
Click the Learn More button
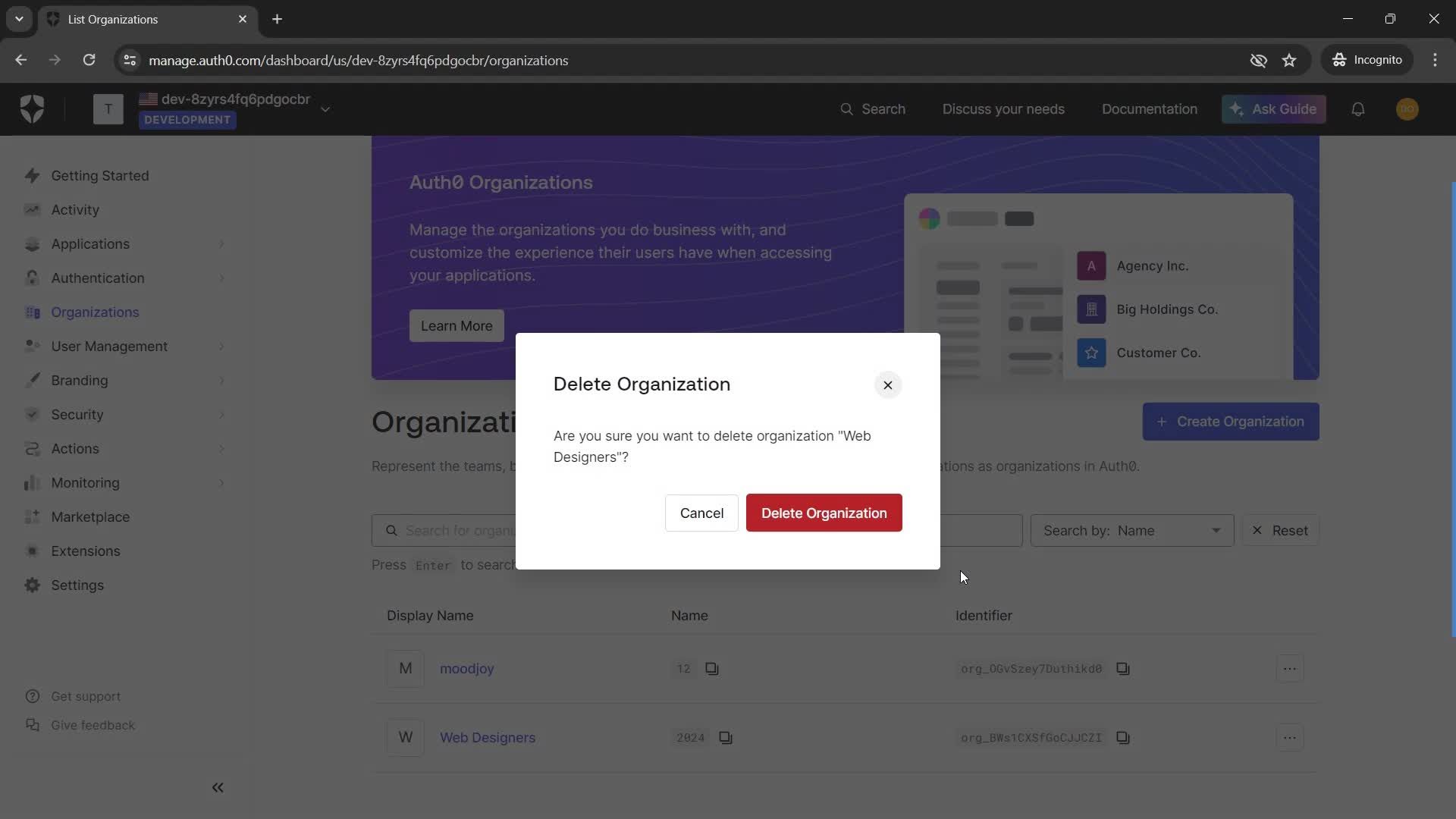(x=457, y=326)
